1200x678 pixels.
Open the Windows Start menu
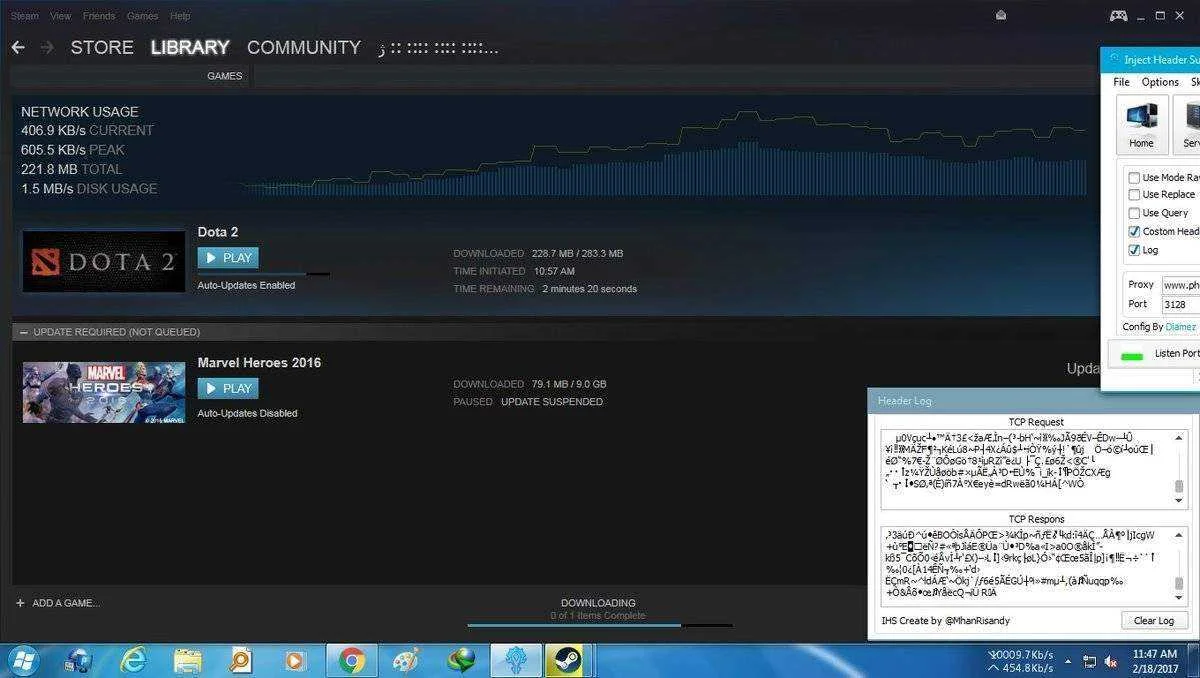[22, 660]
